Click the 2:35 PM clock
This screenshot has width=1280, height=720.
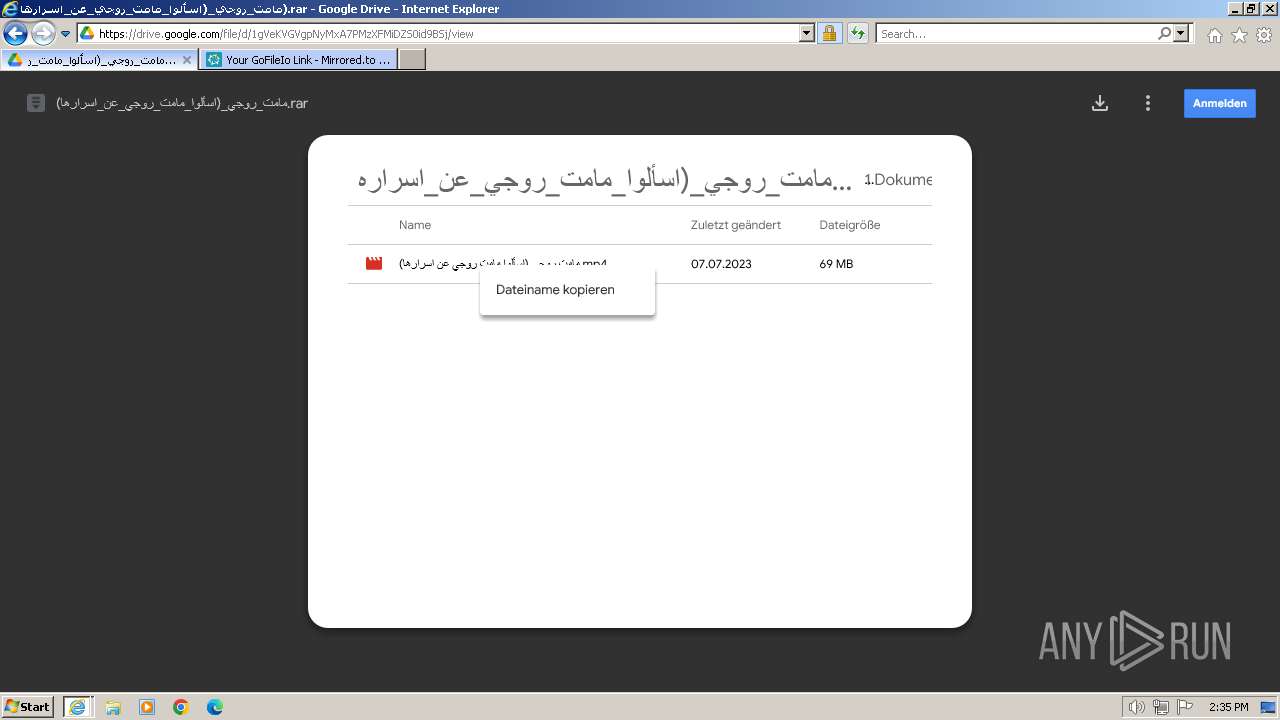(x=1229, y=707)
